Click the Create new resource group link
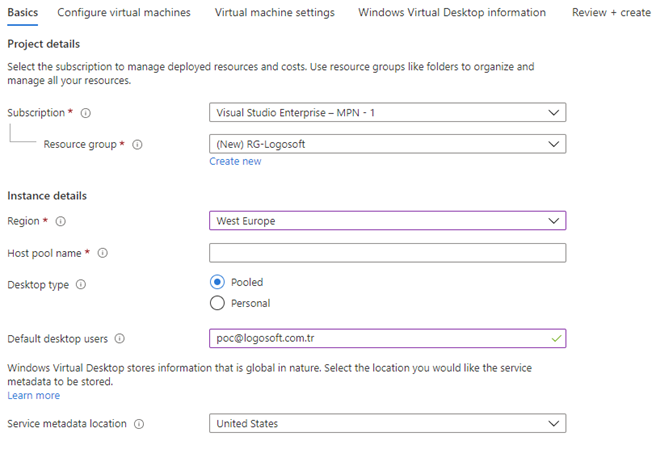This screenshot has width=656, height=466. tap(235, 162)
